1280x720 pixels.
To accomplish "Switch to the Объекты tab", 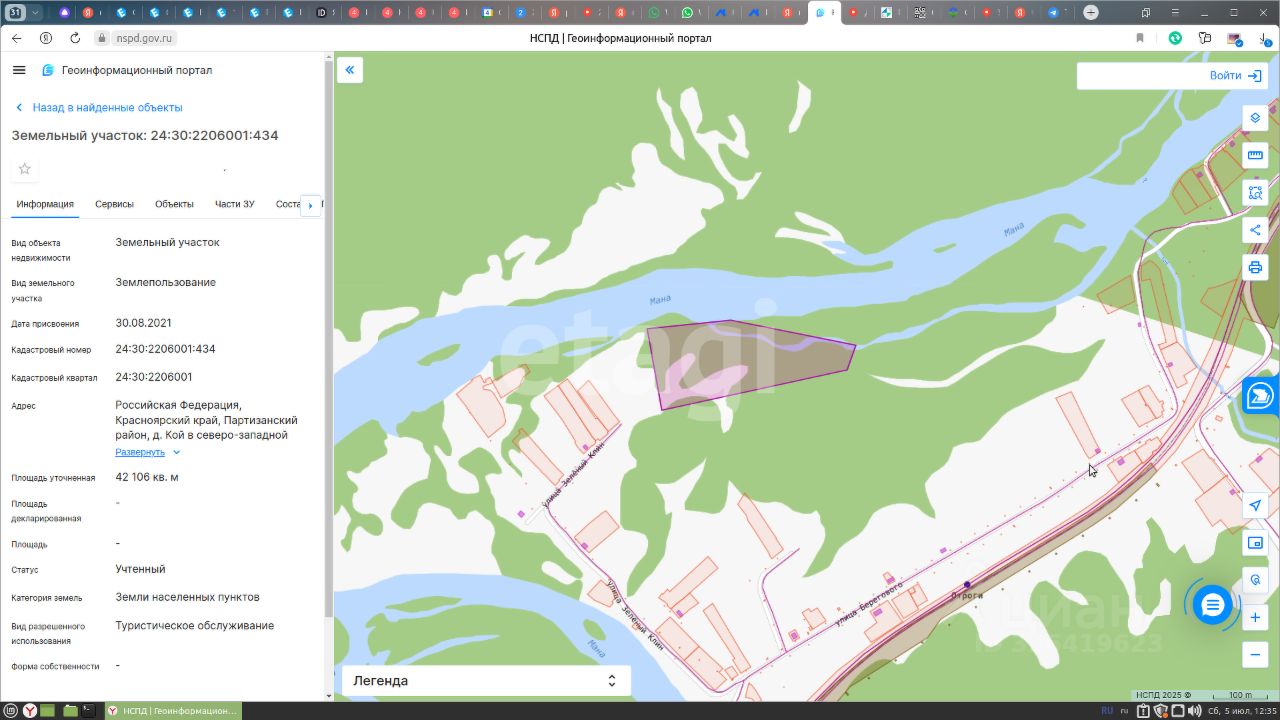I will (174, 204).
